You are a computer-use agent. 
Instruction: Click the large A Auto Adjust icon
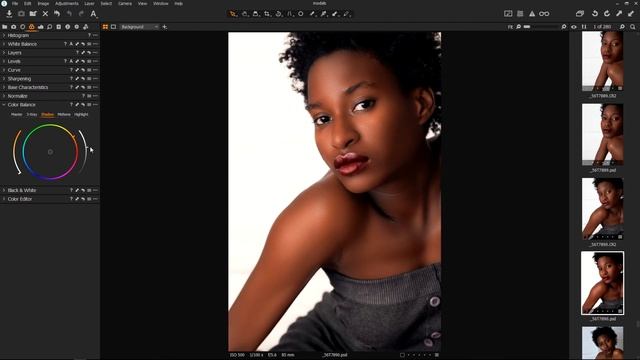tap(93, 14)
